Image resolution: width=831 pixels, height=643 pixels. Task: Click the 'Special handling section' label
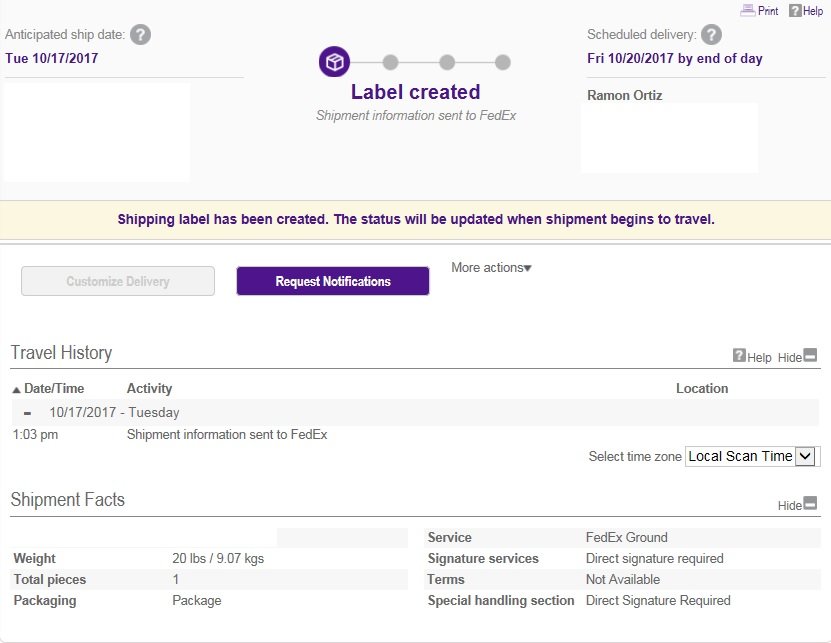coord(501,601)
